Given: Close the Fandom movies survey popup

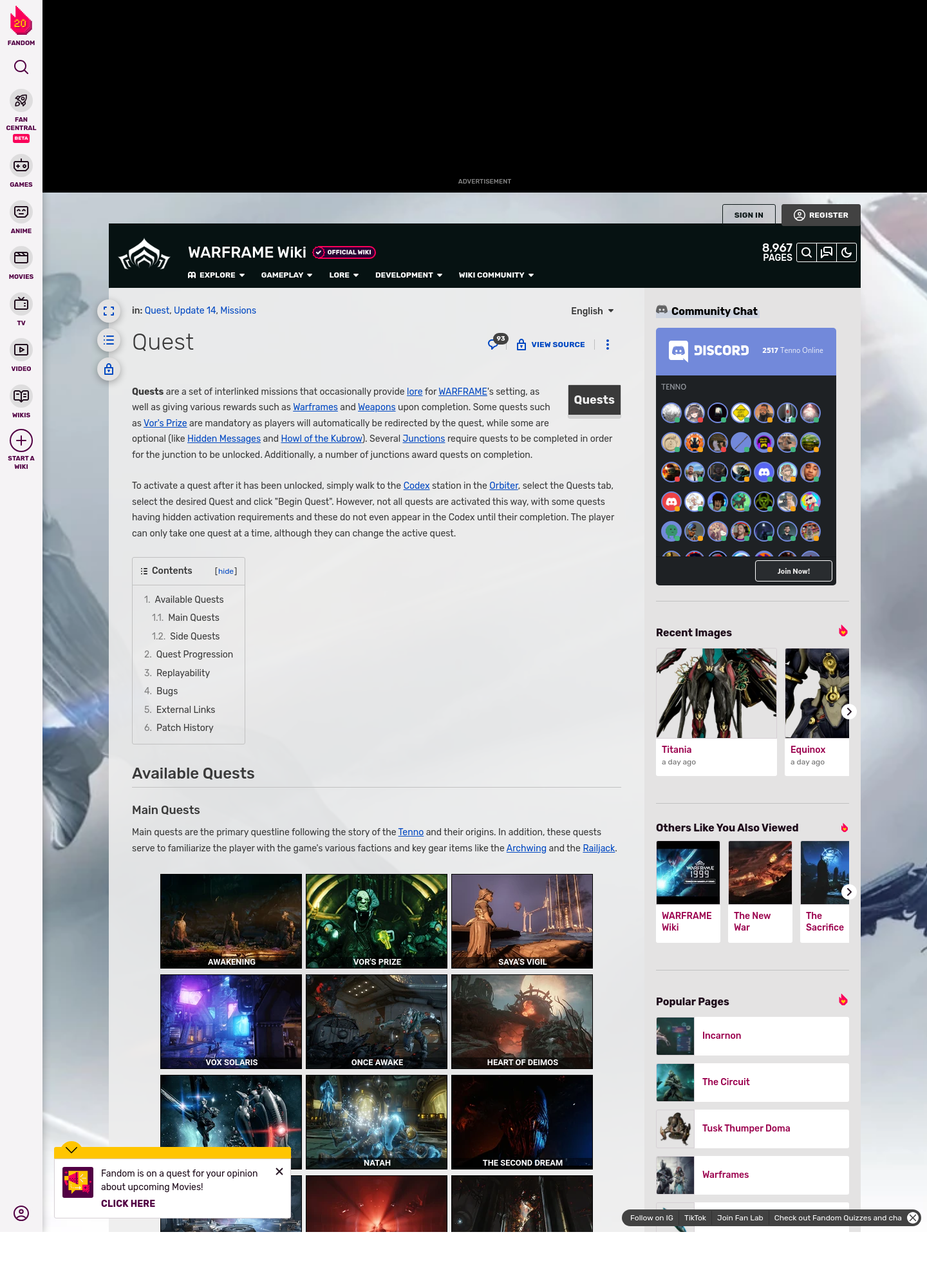Looking at the screenshot, I should pyautogui.click(x=279, y=1171).
